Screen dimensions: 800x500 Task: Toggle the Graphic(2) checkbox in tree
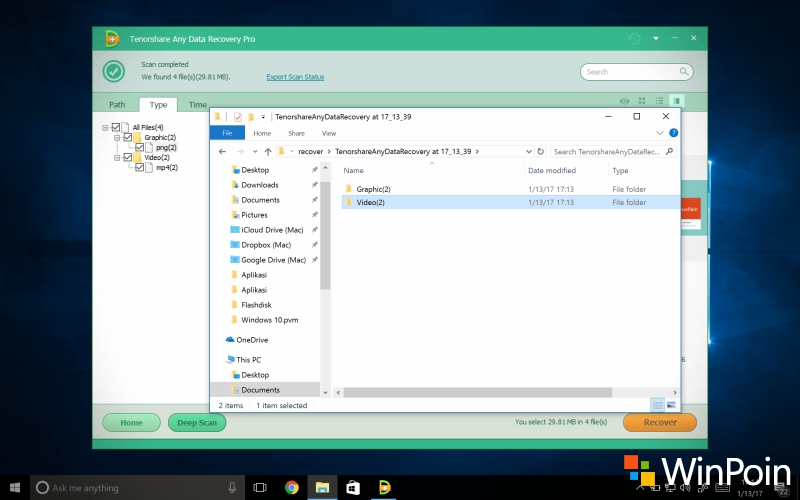128,137
